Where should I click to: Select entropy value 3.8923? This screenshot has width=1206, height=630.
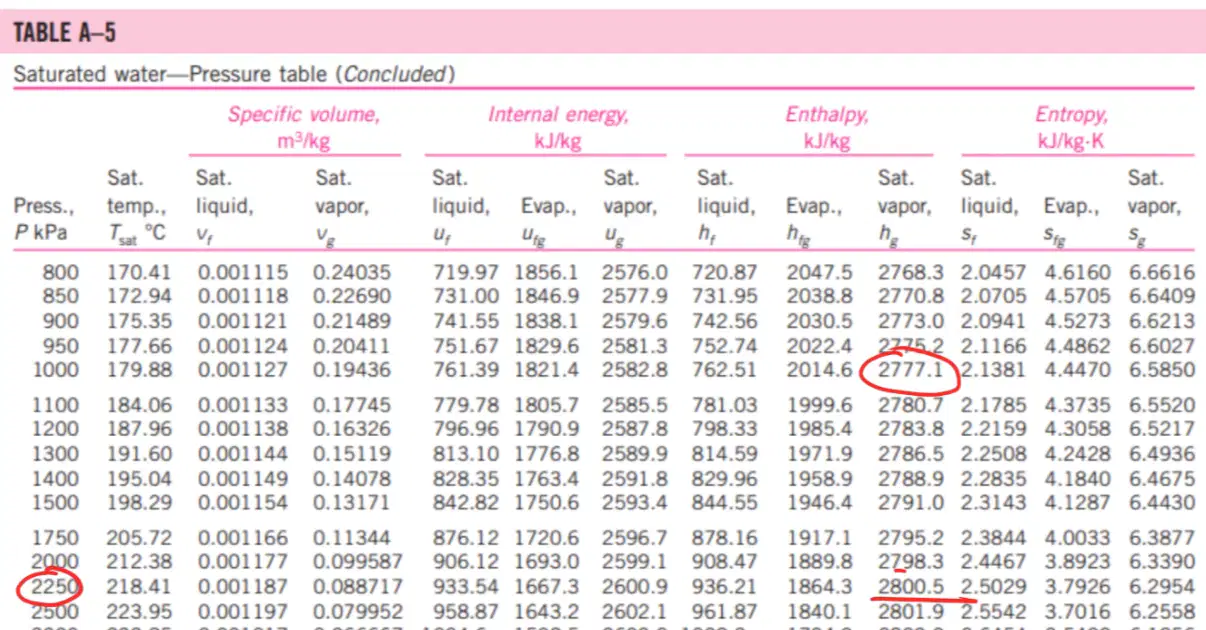click(1077, 563)
